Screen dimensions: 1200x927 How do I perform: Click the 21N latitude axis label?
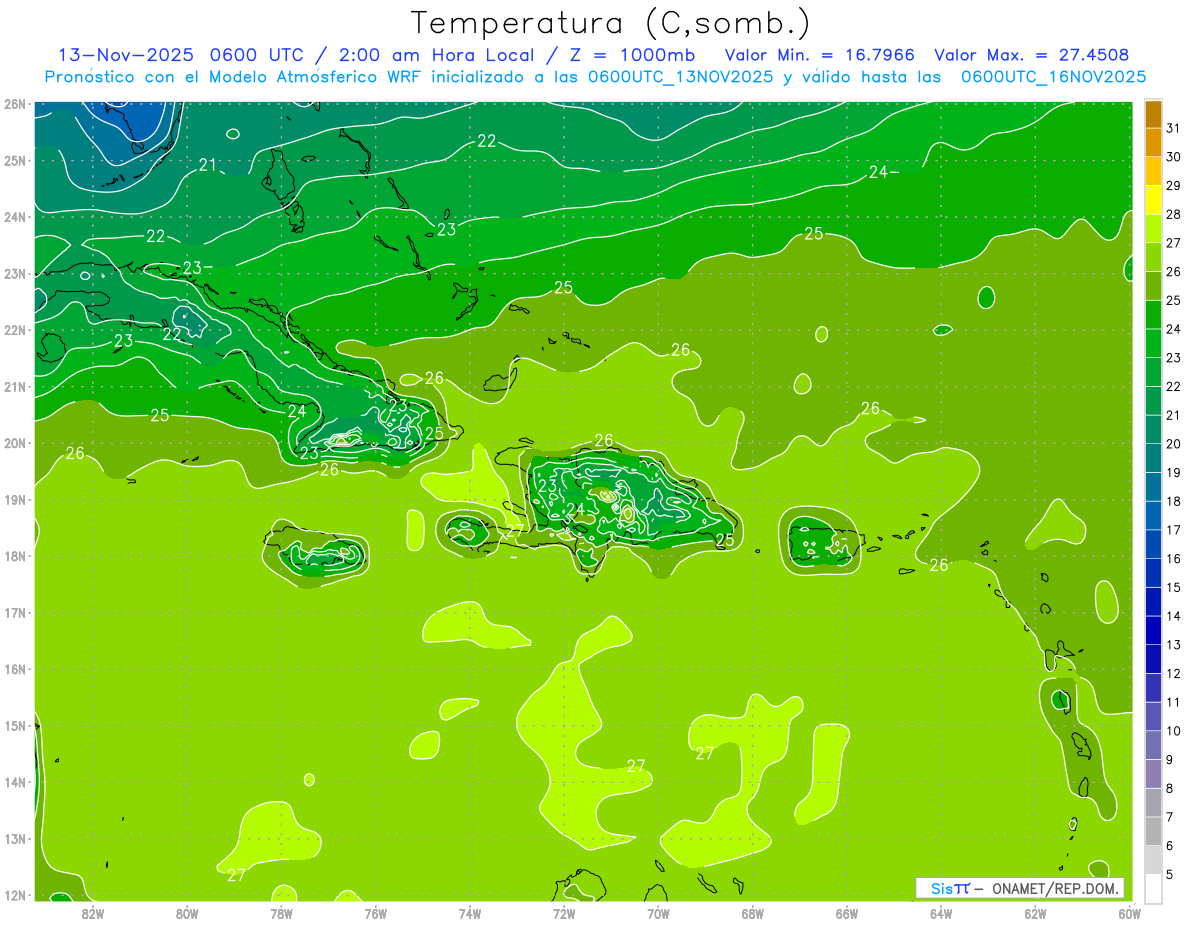14,387
